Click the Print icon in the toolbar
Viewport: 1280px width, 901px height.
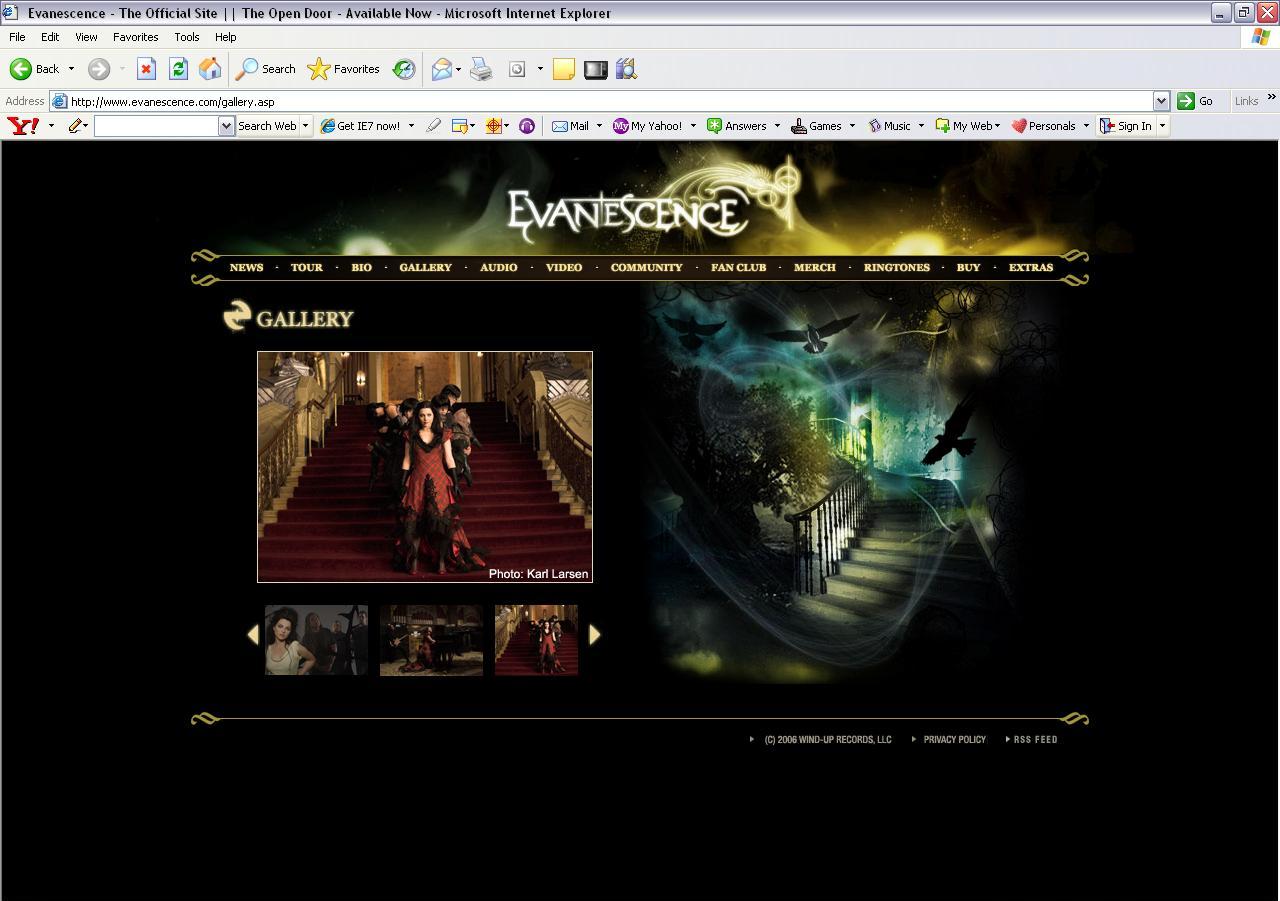[x=481, y=69]
